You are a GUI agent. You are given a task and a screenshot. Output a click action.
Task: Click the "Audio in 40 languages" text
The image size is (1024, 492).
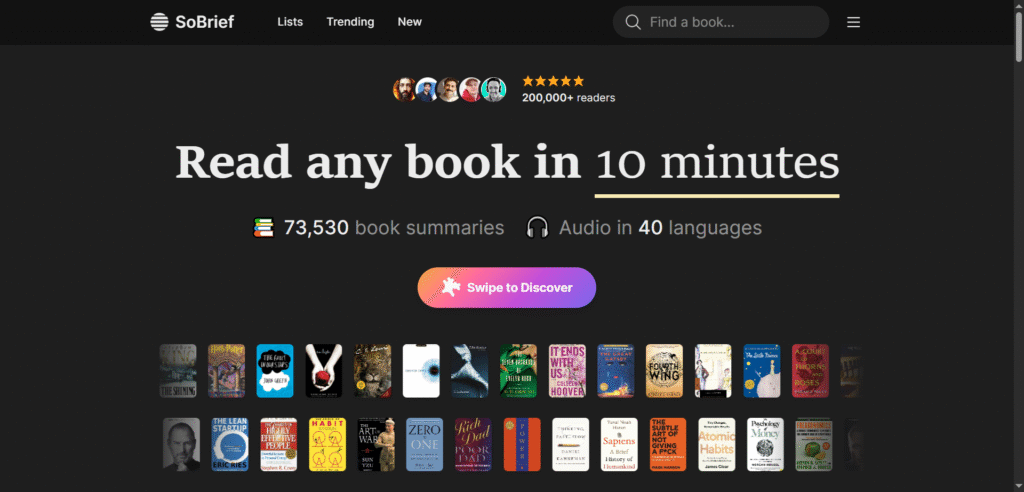[660, 228]
